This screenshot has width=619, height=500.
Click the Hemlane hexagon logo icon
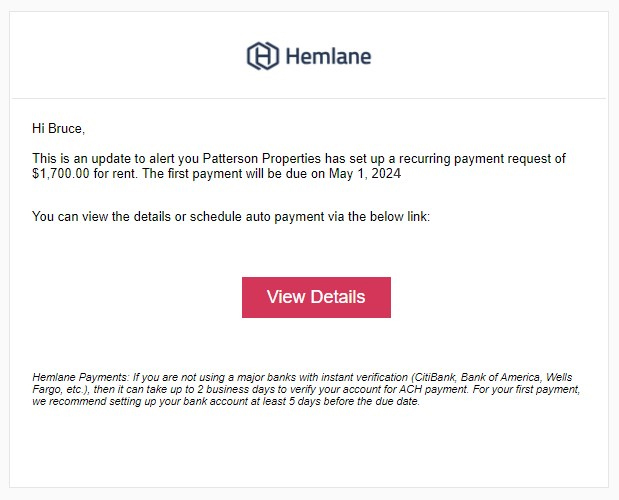(263, 56)
